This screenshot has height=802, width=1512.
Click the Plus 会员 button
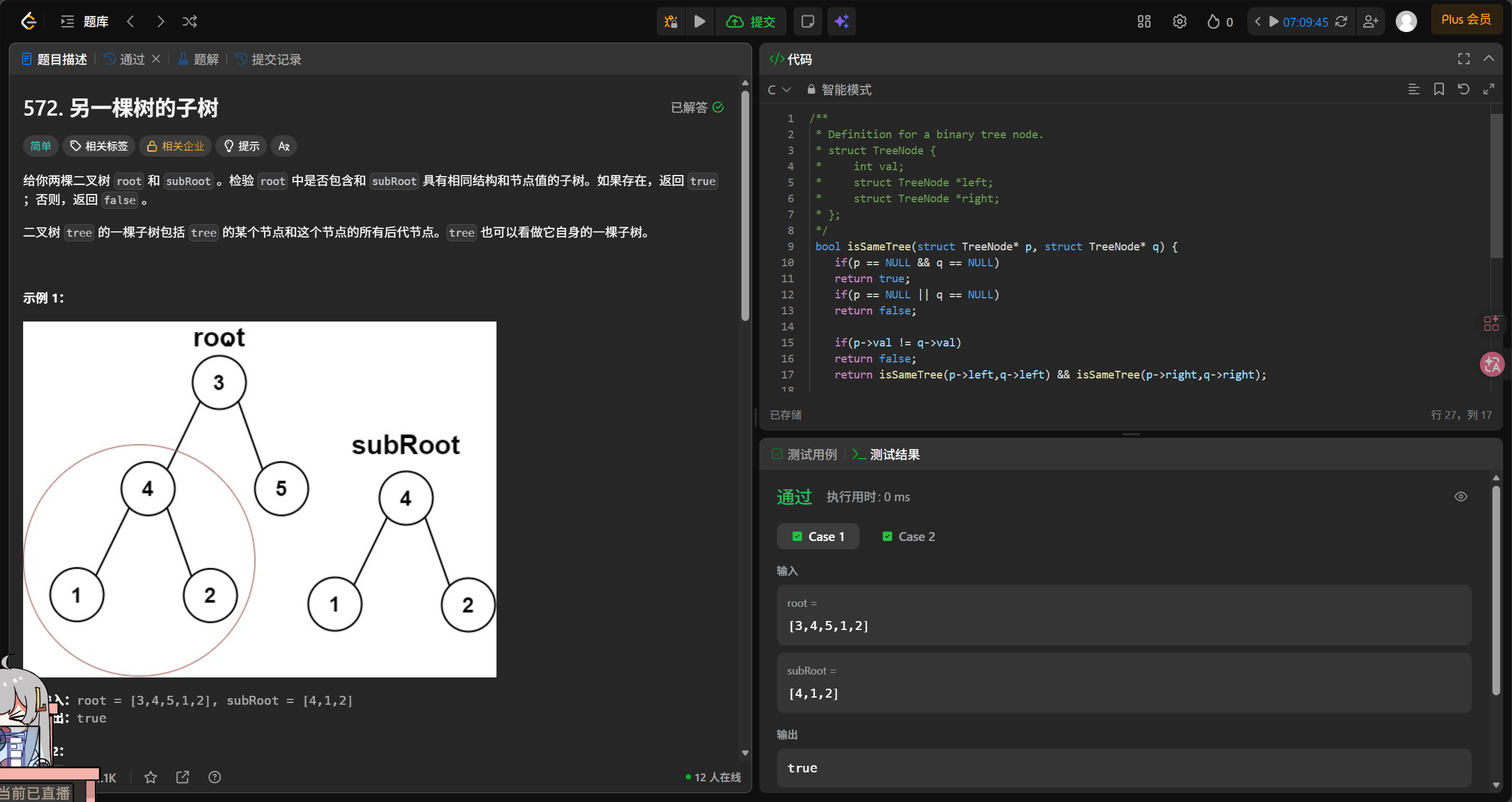pyautogui.click(x=1466, y=20)
